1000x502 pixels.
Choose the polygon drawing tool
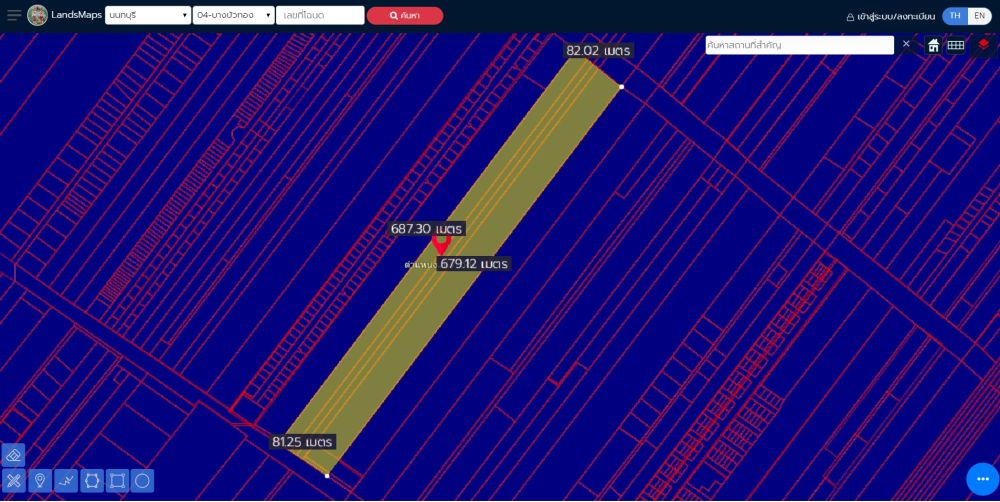[91, 481]
